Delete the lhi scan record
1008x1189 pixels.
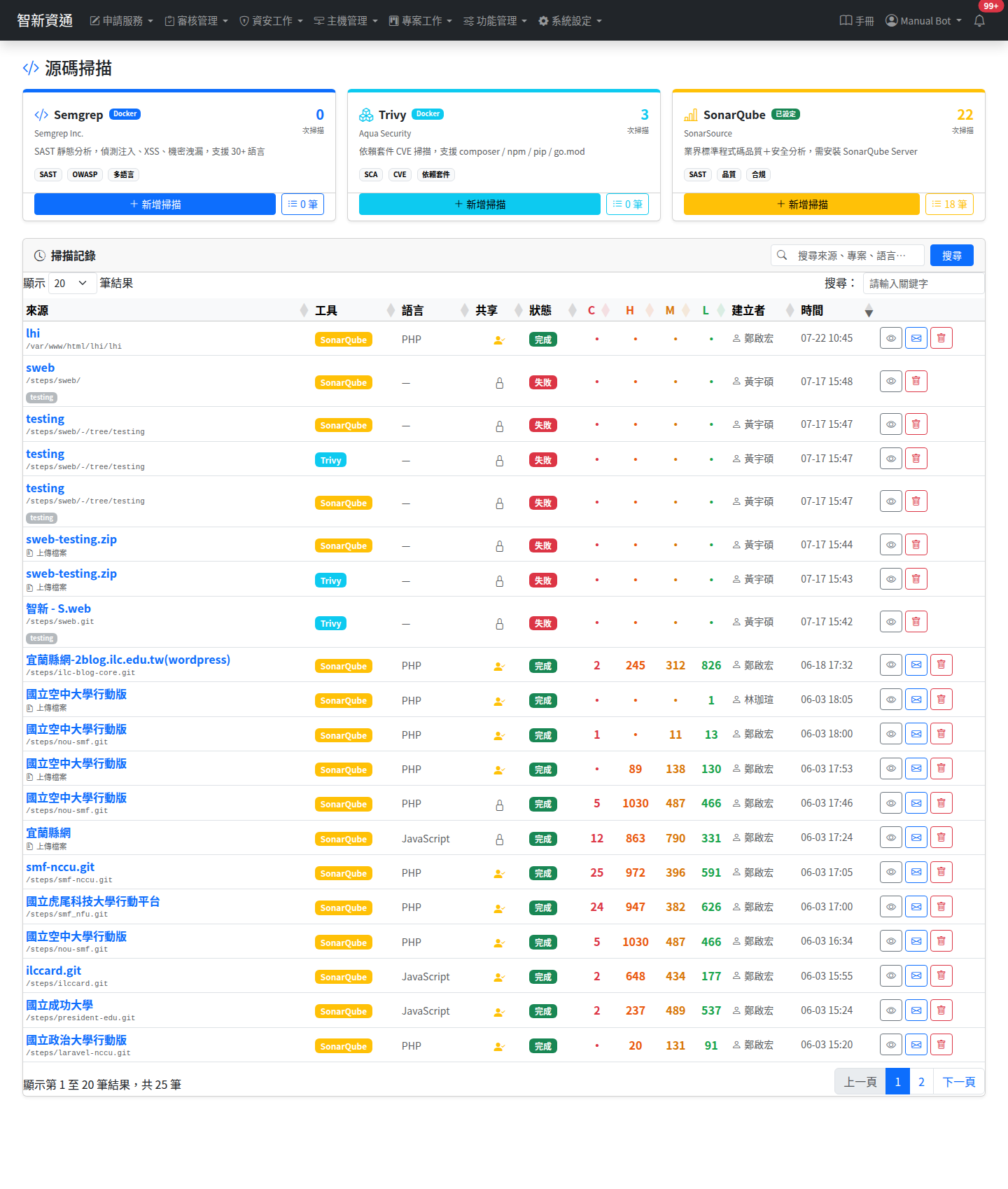941,338
